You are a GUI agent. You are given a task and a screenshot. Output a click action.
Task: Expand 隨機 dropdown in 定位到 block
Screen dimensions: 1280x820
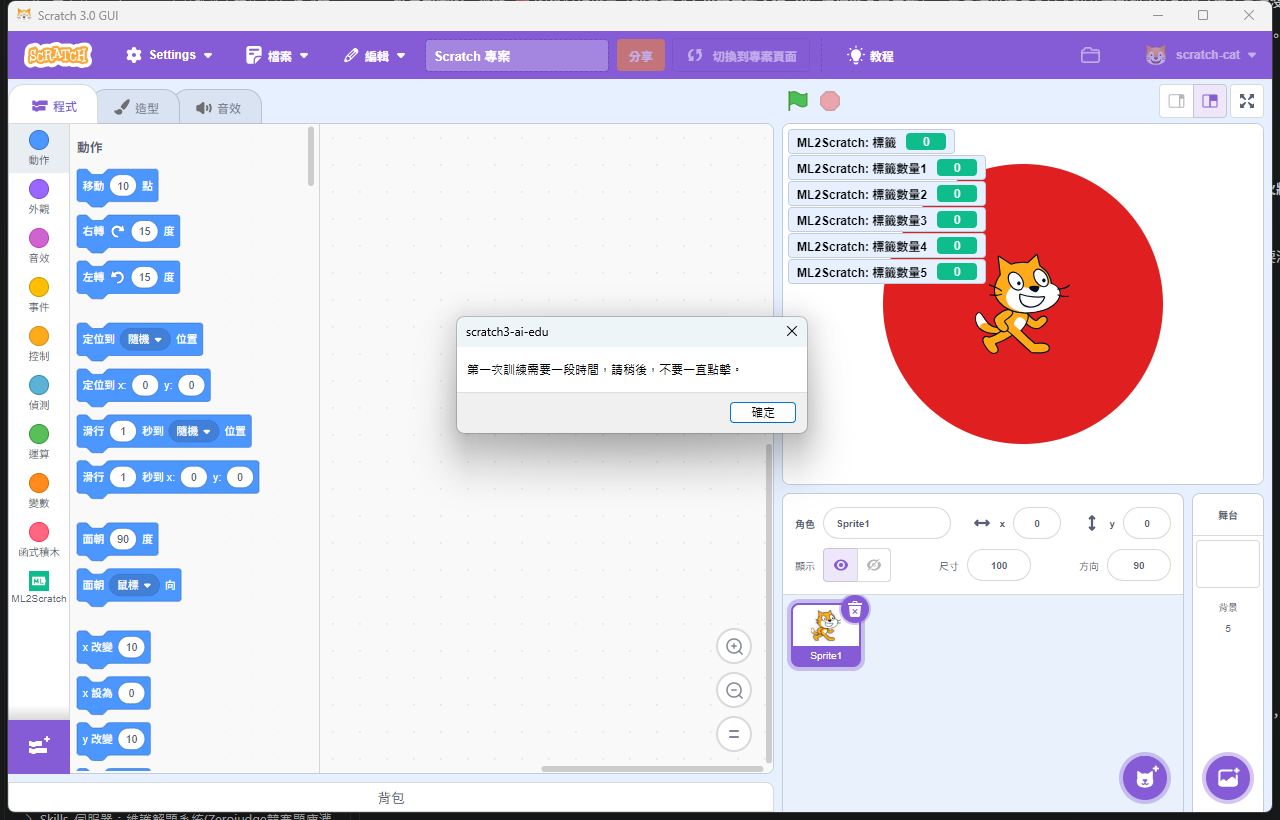[x=145, y=339]
